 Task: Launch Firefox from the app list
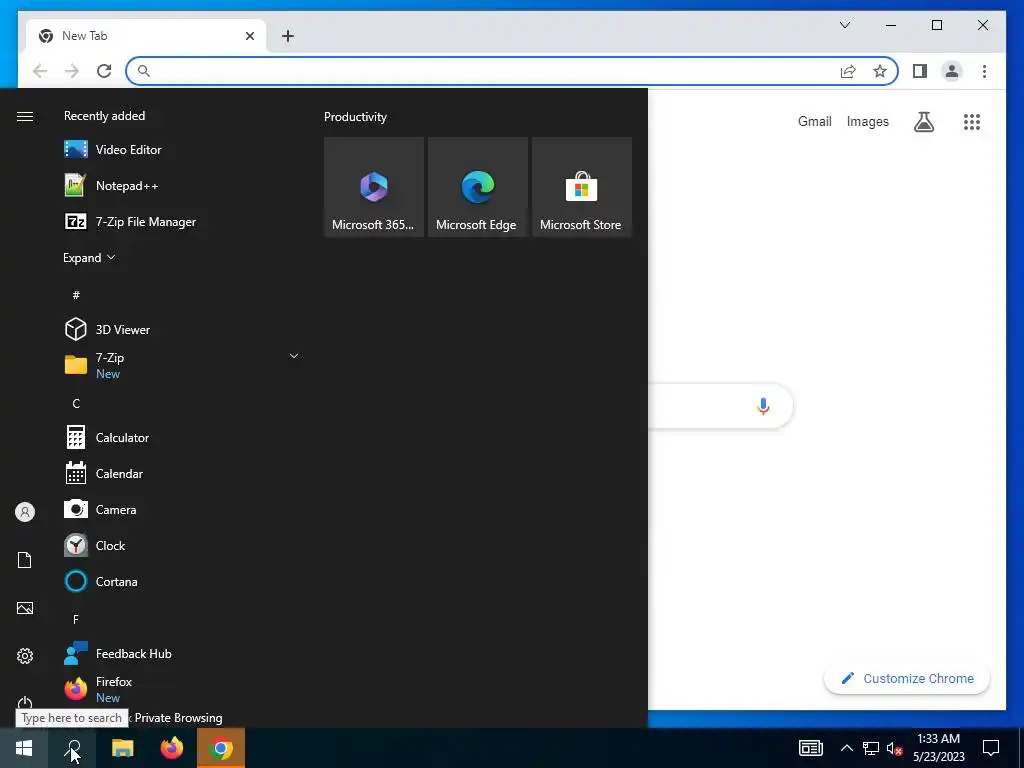pos(183,689)
